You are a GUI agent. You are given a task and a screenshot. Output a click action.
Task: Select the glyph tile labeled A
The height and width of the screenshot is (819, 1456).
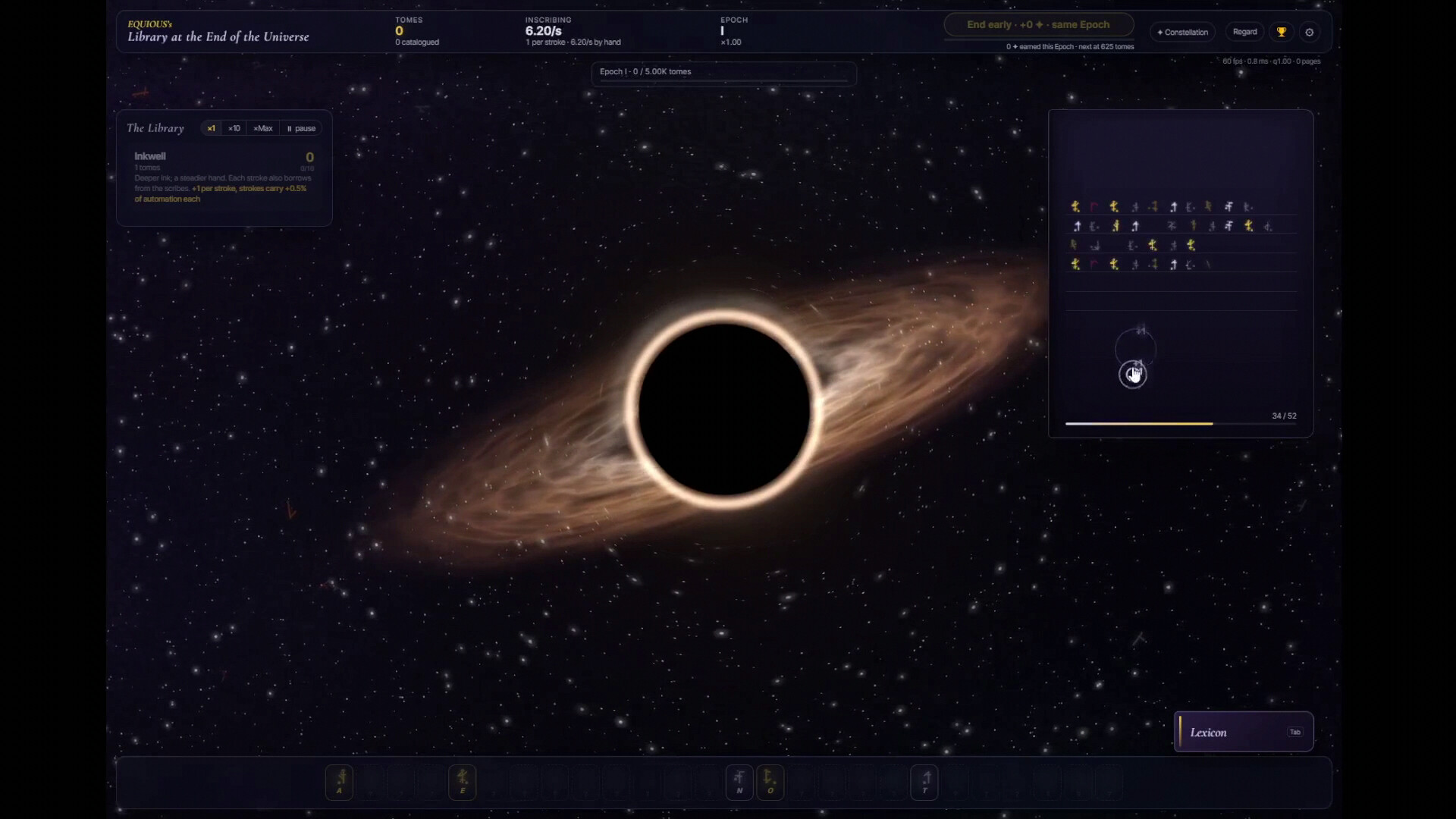(x=339, y=782)
